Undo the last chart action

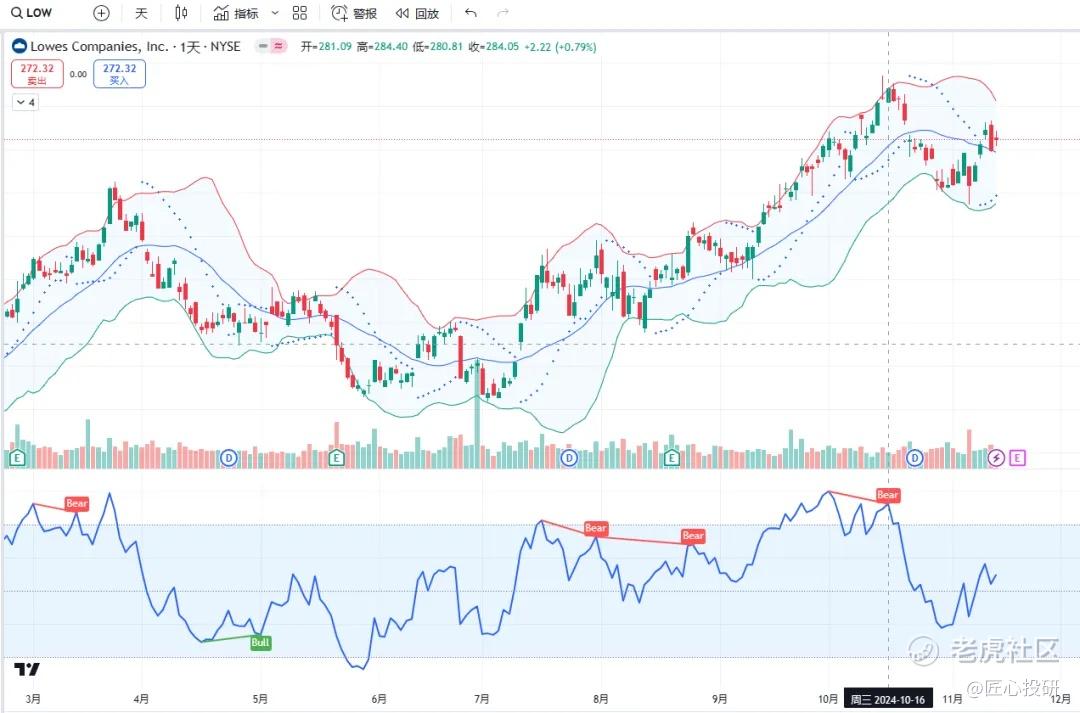[x=470, y=13]
